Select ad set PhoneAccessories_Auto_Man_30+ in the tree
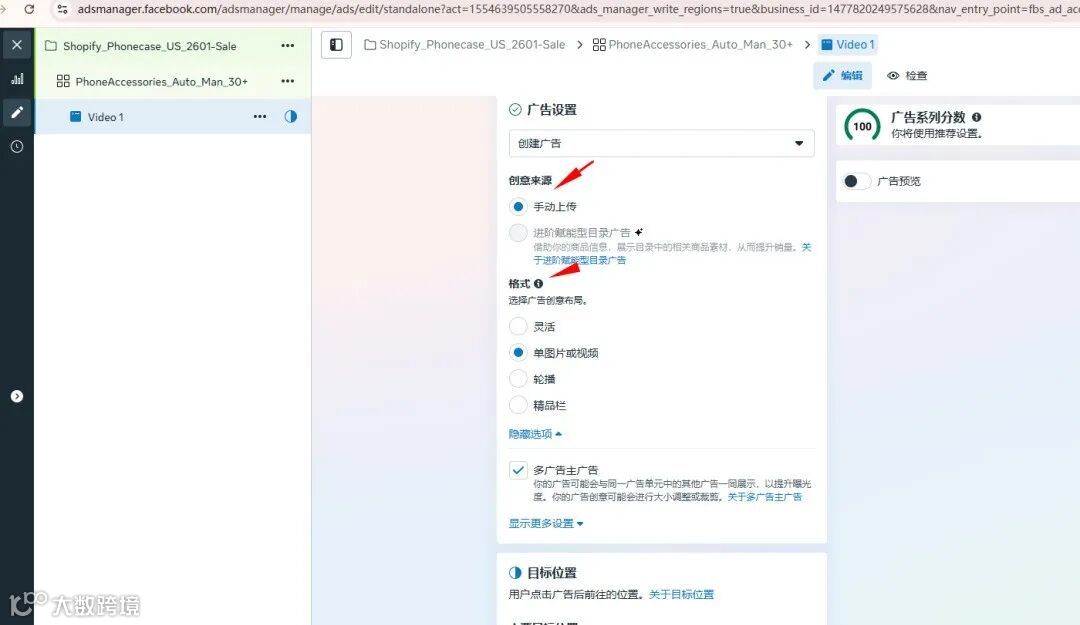This screenshot has width=1080, height=625. 161,81
